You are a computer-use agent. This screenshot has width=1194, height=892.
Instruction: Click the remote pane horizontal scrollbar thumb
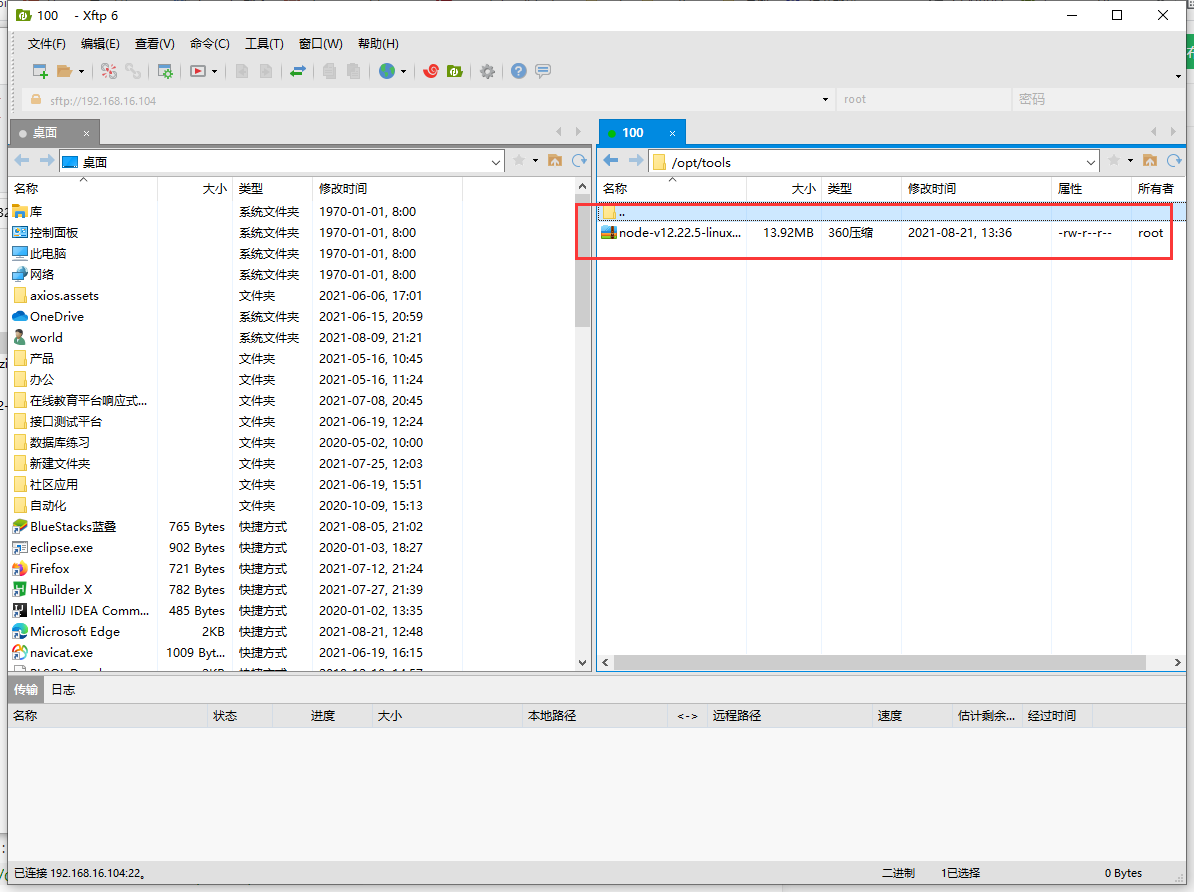pos(880,662)
